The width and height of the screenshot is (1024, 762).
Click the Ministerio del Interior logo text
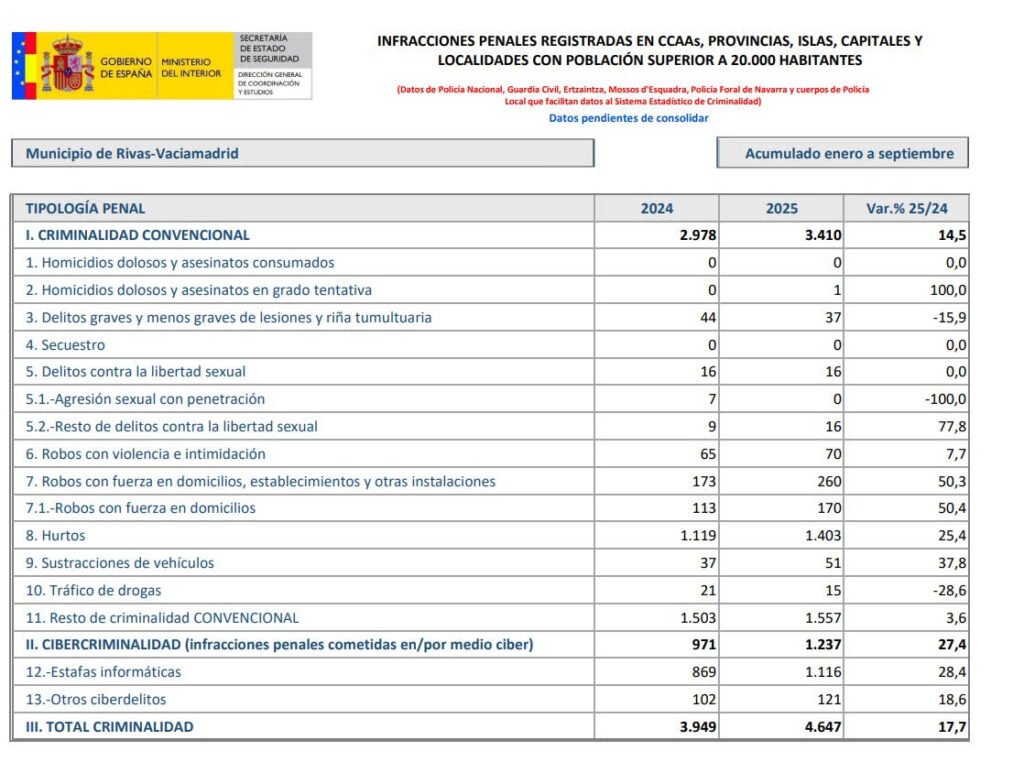click(x=191, y=67)
